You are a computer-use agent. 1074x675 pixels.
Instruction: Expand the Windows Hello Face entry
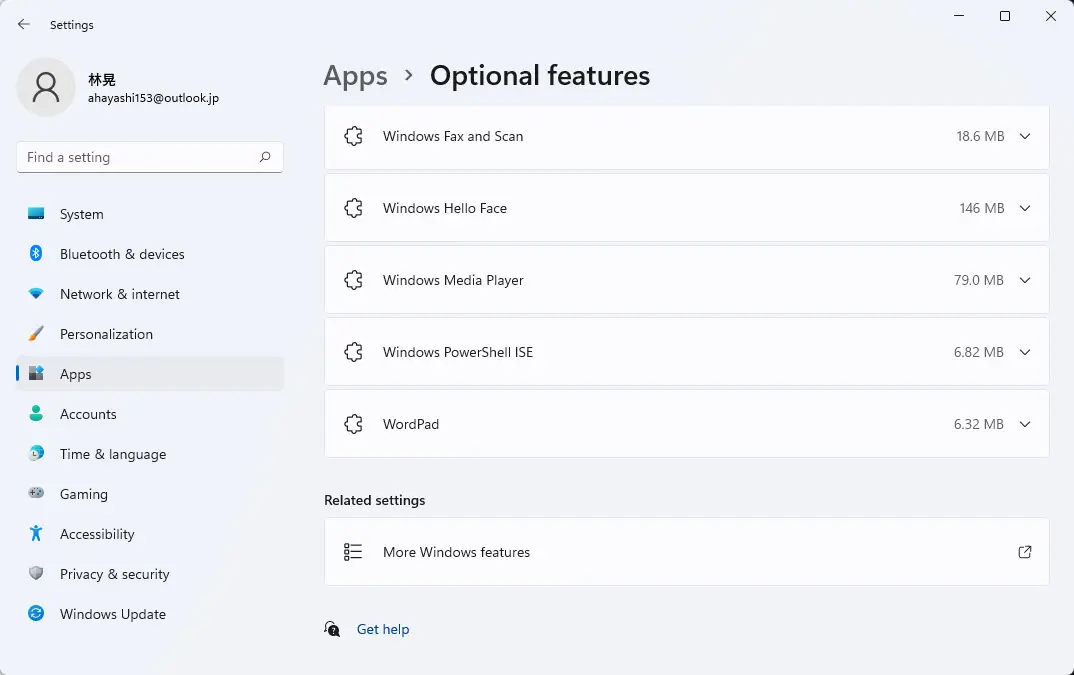[1025, 208]
